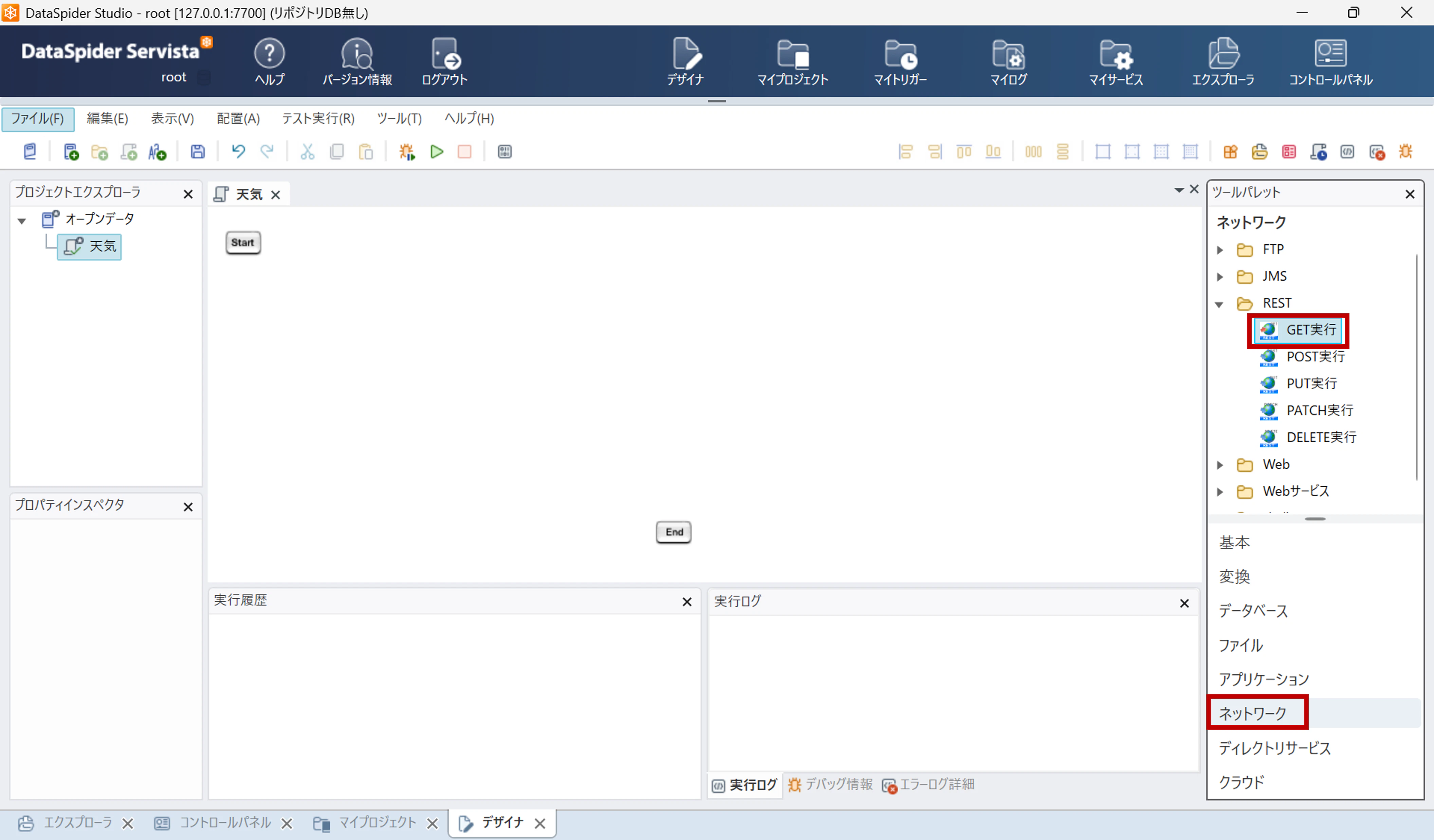Expand the FTP folder in the palette
This screenshot has width=1434, height=840.
click(1219, 250)
